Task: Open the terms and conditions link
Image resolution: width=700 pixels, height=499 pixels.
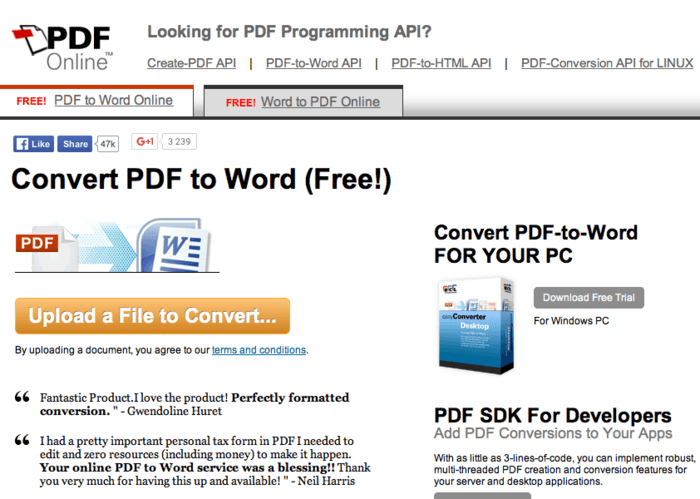Action: pos(259,350)
